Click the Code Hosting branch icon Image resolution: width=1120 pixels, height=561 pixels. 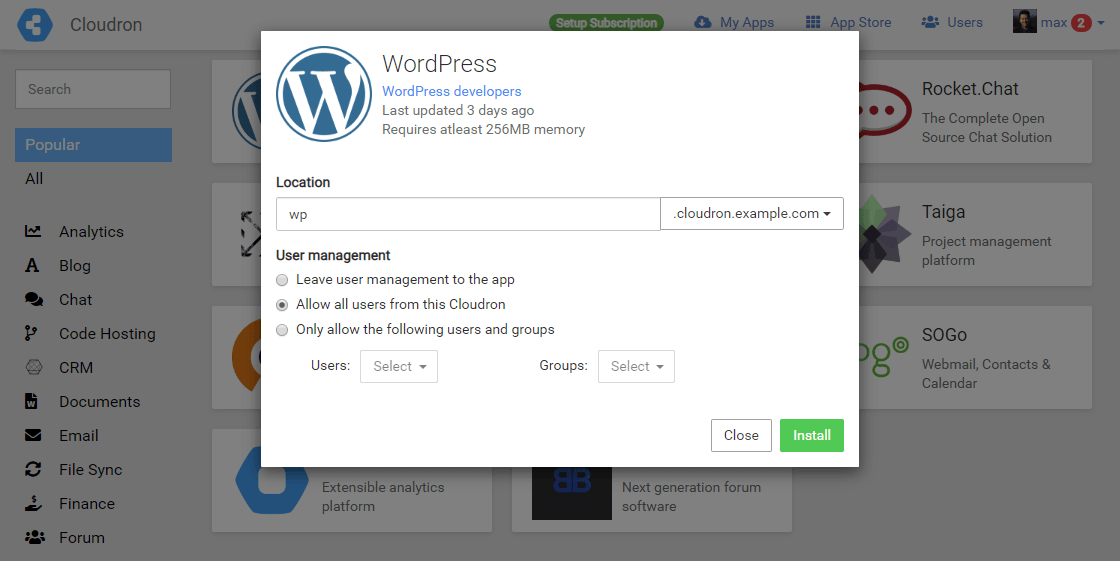click(33, 334)
